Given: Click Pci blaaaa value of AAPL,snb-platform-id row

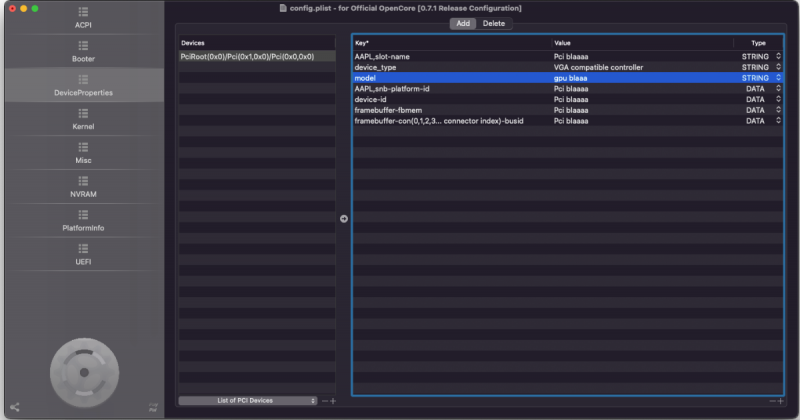Looking at the screenshot, I should click(571, 89).
